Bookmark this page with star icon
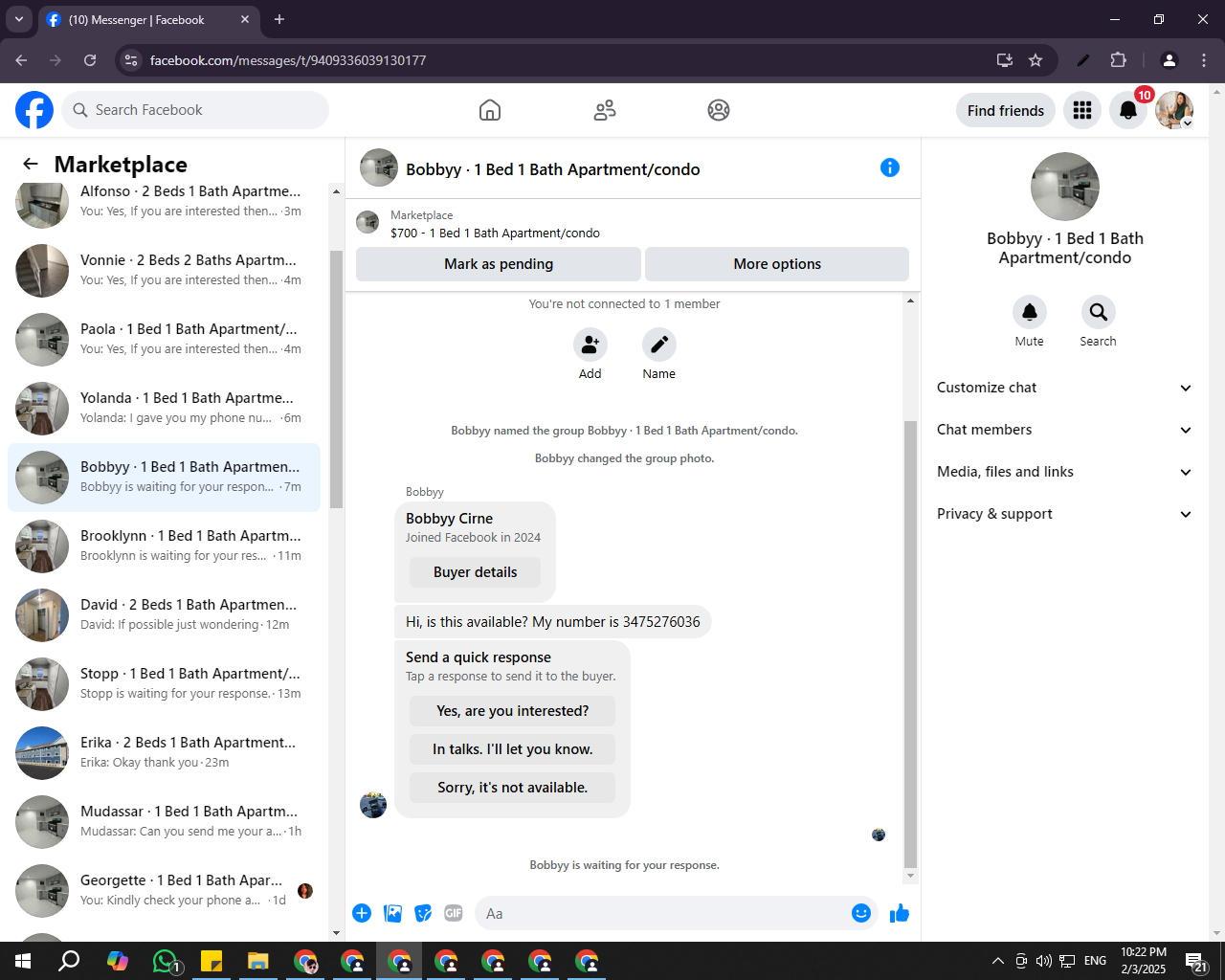This screenshot has width=1225, height=980. click(1036, 60)
